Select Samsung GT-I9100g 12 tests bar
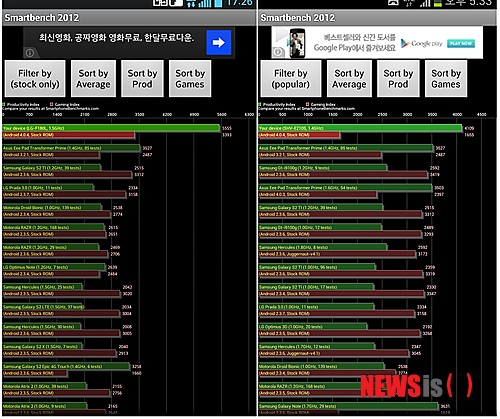This screenshot has width=500, height=419. pyautogui.click(x=320, y=227)
